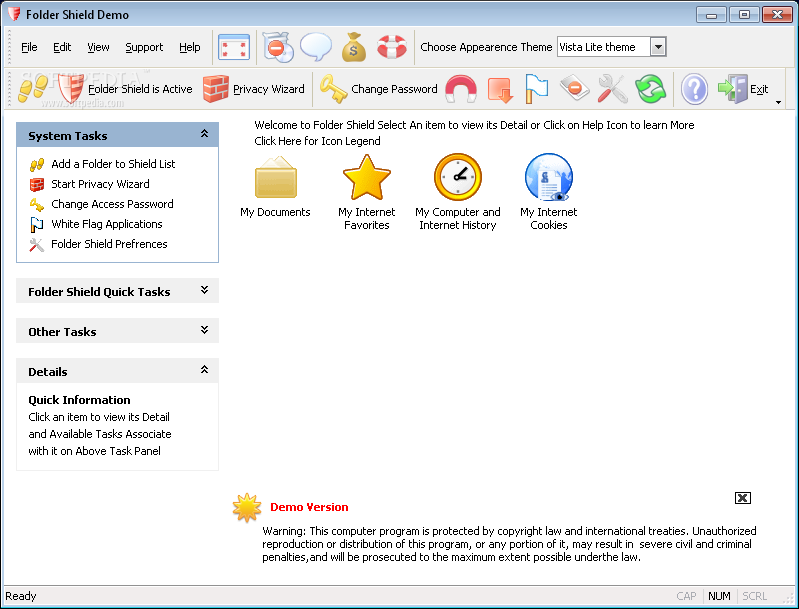Click the money bag purchase icon
Image resolution: width=799 pixels, height=609 pixels.
pyautogui.click(x=354, y=47)
